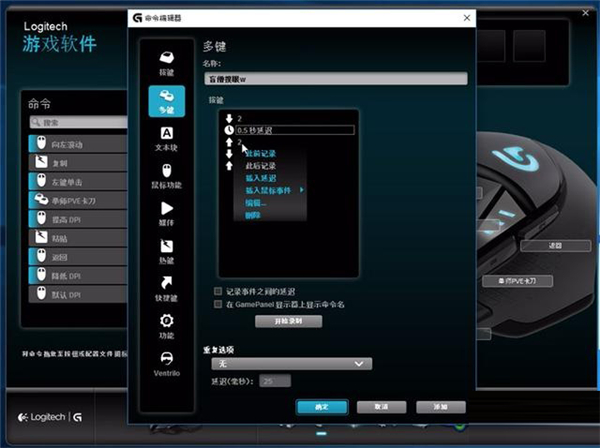The height and width of the screenshot is (448, 600).
Task: Select the 媒体 media category icon
Action: click(165, 213)
